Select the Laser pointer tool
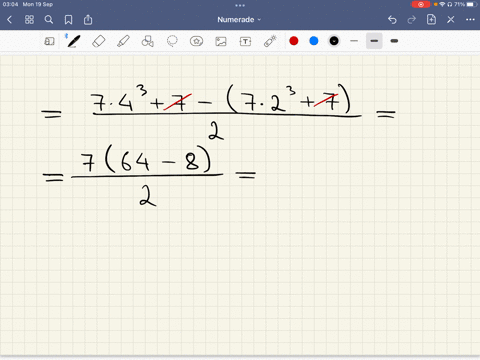 (270, 41)
